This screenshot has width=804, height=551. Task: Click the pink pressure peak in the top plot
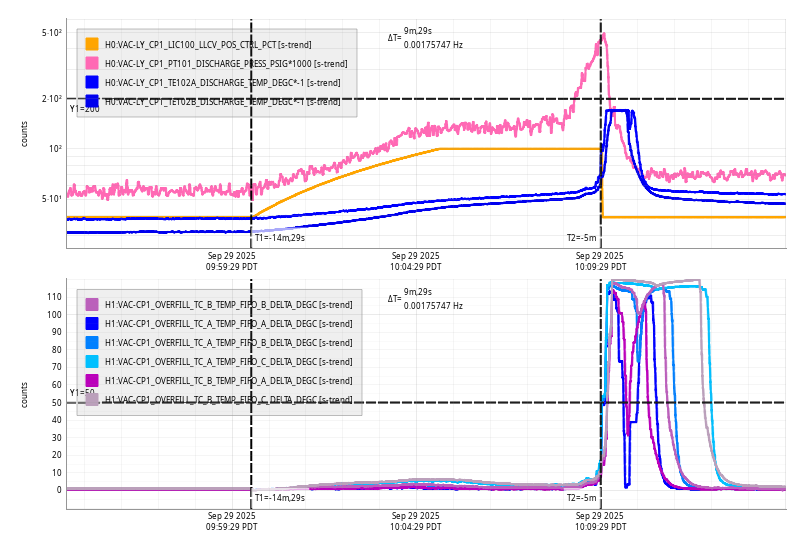coord(603,35)
